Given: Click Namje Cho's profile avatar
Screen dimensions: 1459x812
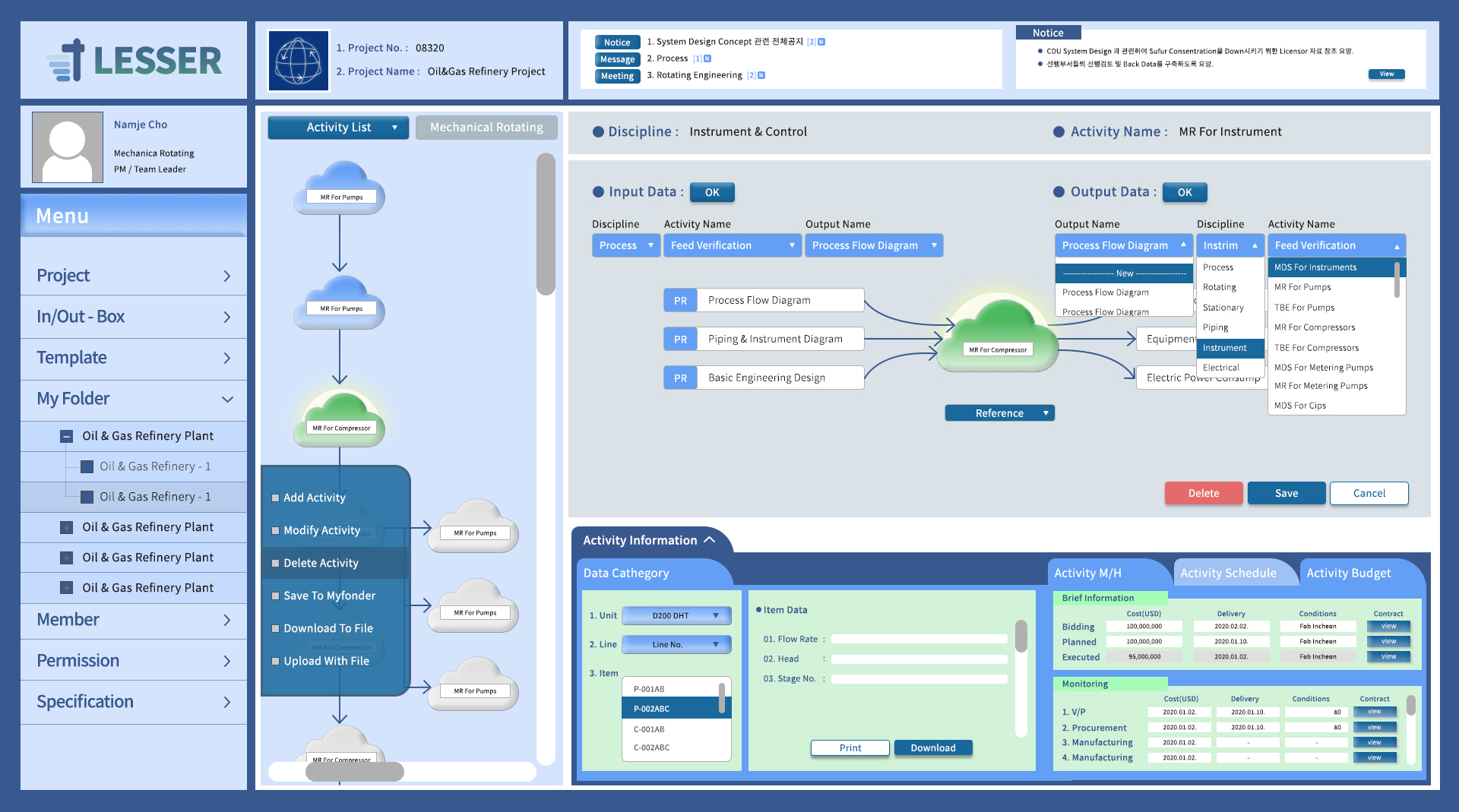Looking at the screenshot, I should pos(68,147).
